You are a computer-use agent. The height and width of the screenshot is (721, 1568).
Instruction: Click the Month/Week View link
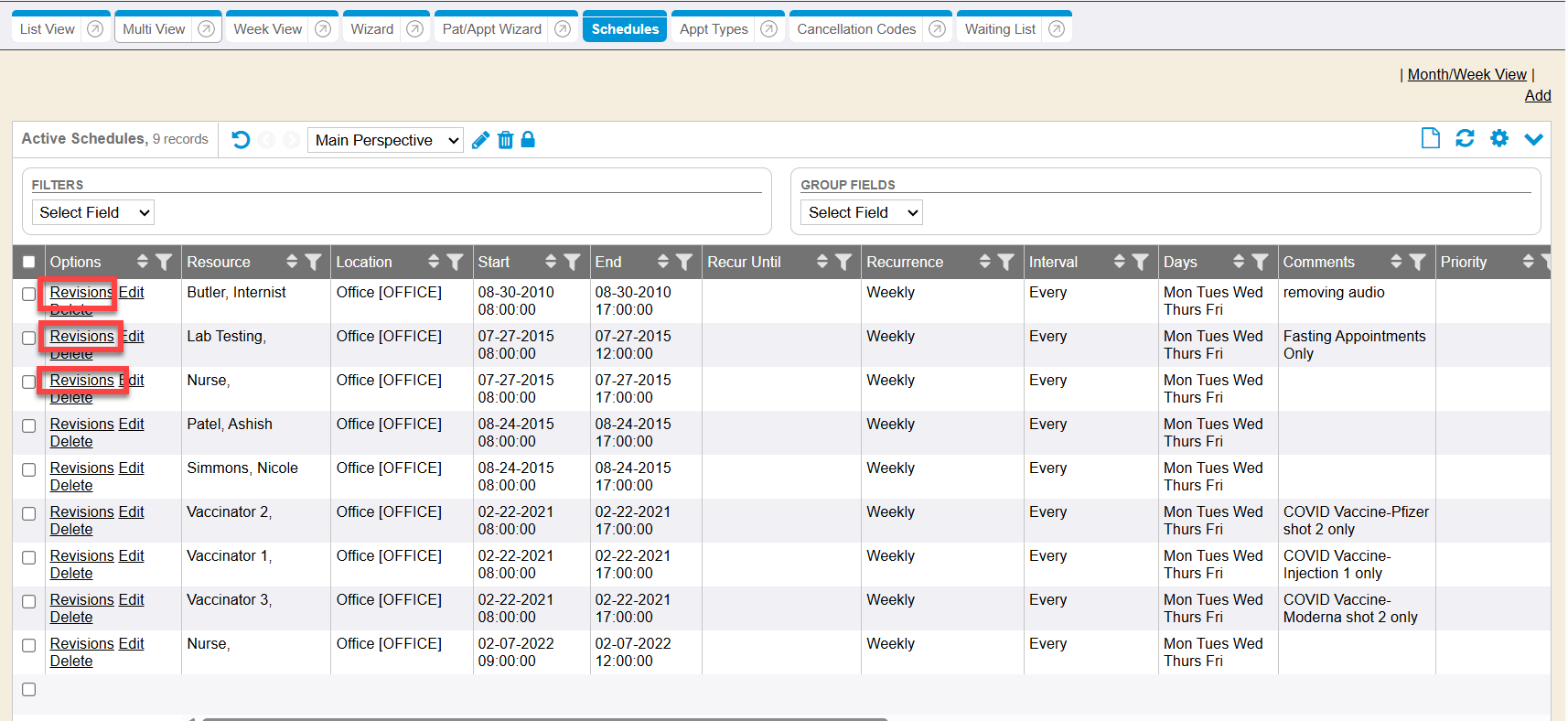[1466, 74]
